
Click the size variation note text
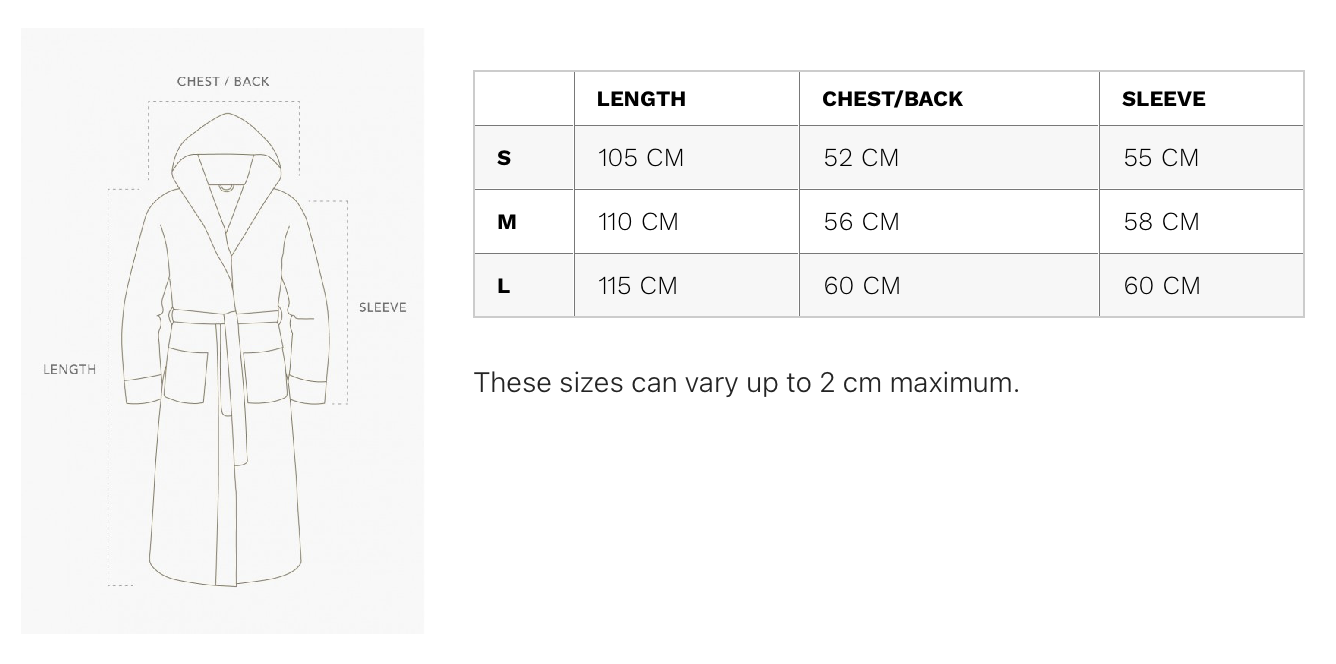(746, 383)
